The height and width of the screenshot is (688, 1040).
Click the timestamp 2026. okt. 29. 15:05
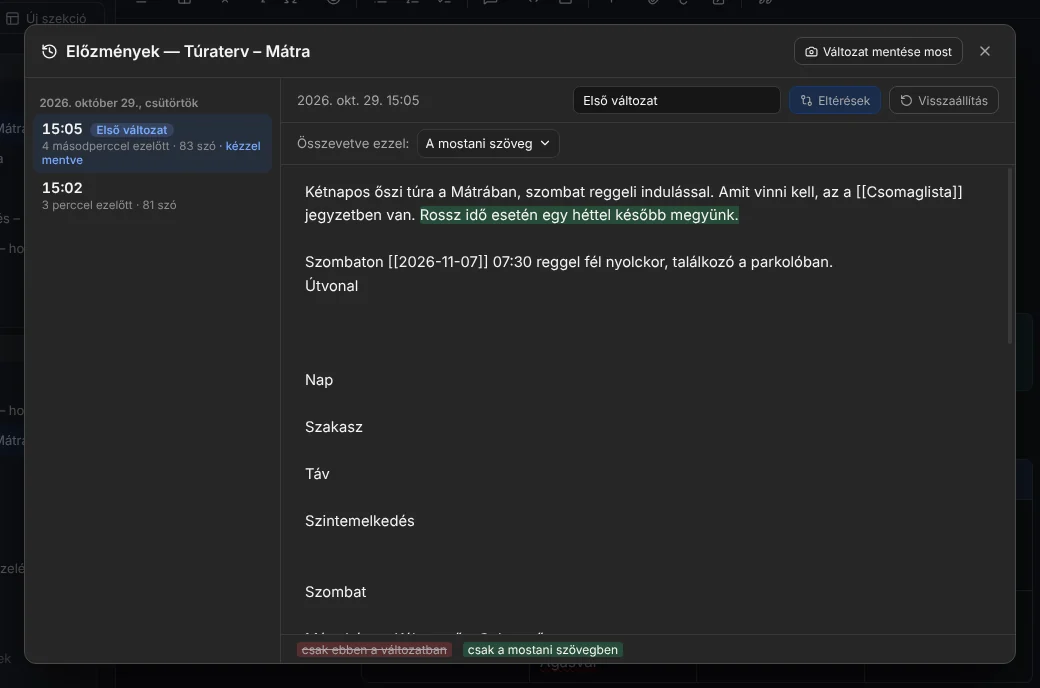click(358, 101)
